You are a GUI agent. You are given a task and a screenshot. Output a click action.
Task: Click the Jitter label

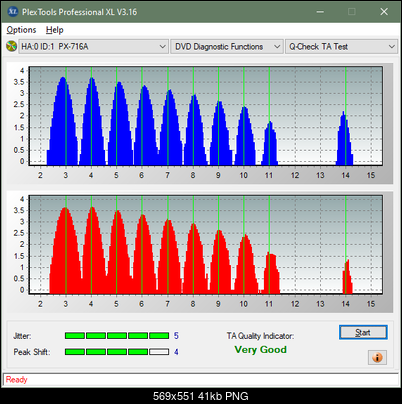pos(22,336)
